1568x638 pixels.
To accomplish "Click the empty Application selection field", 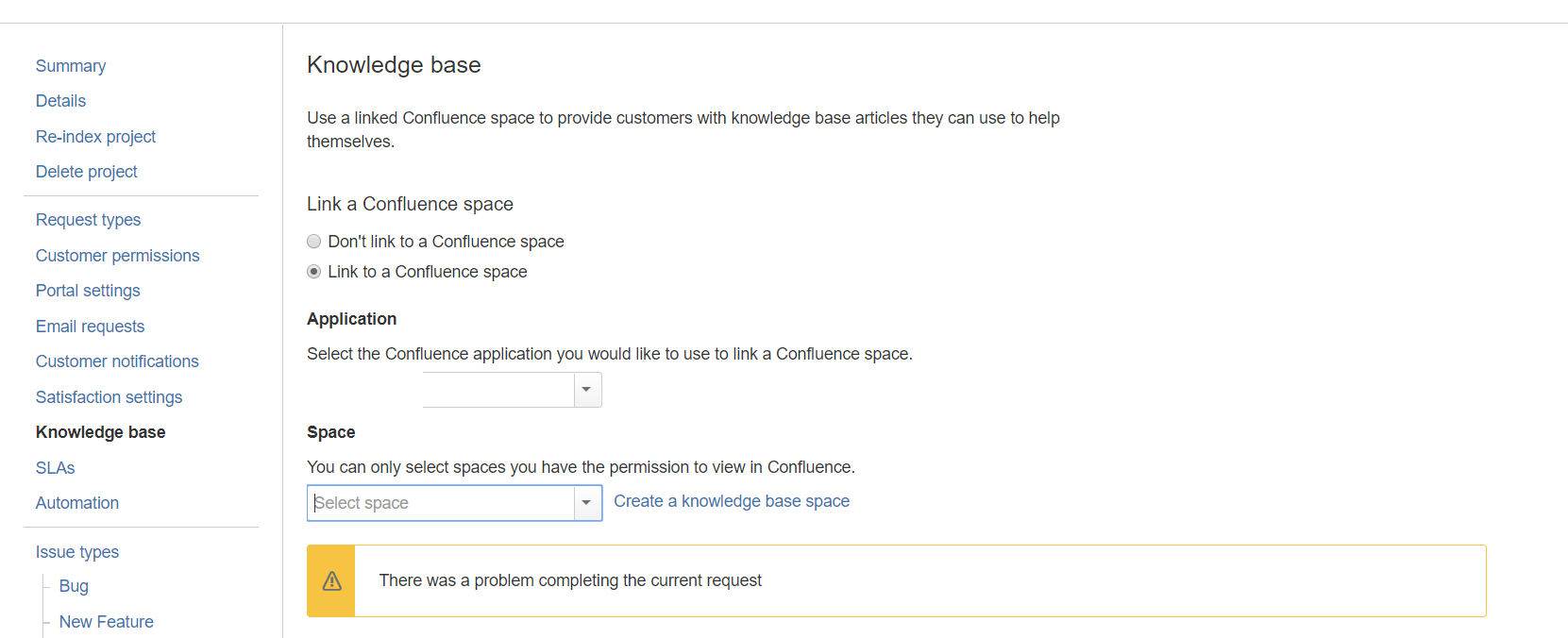I will (x=498, y=390).
